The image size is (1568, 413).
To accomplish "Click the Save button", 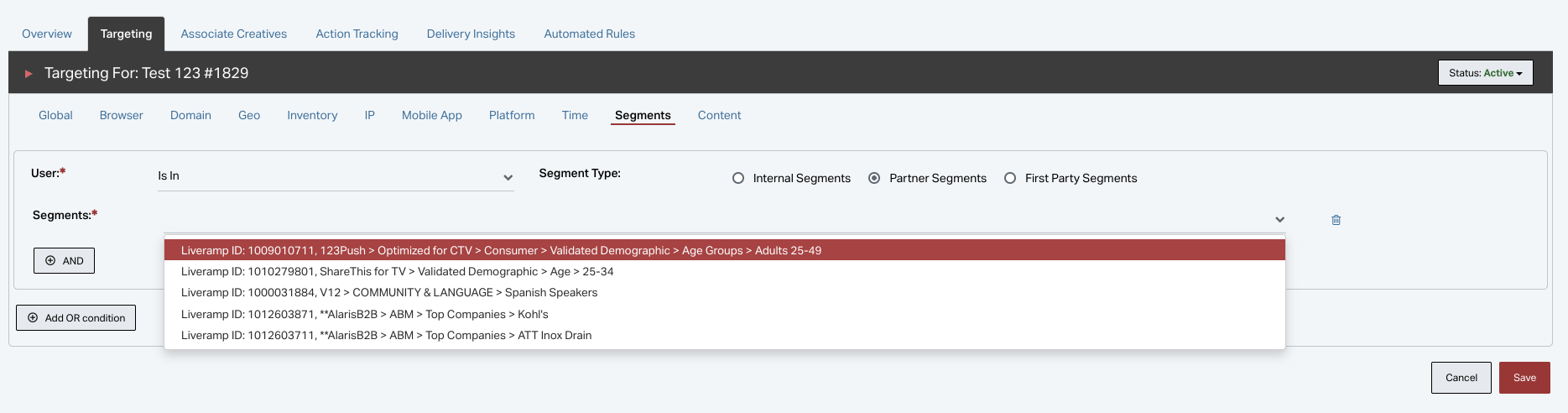I will click(1524, 378).
